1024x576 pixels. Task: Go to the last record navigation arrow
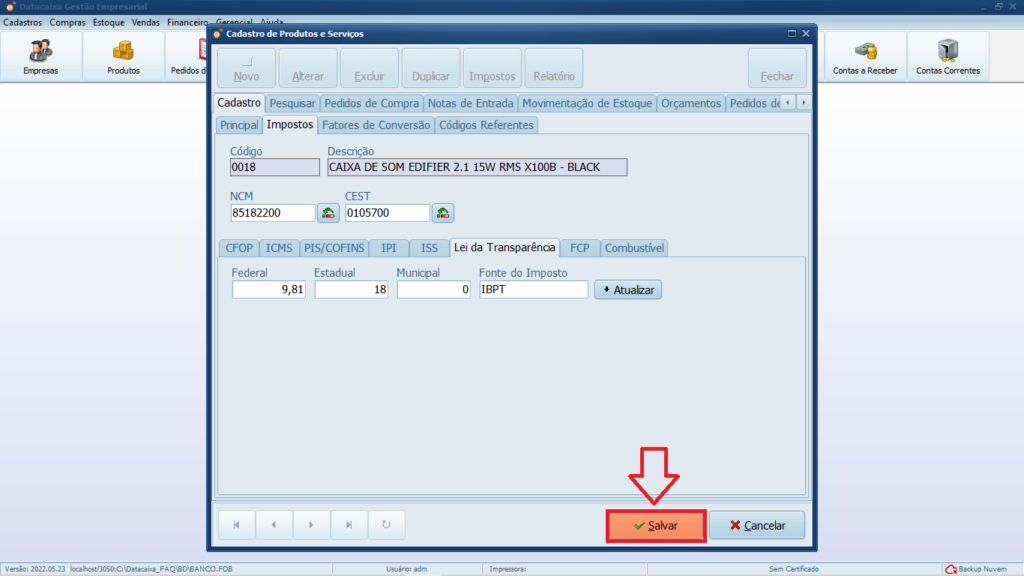point(349,525)
